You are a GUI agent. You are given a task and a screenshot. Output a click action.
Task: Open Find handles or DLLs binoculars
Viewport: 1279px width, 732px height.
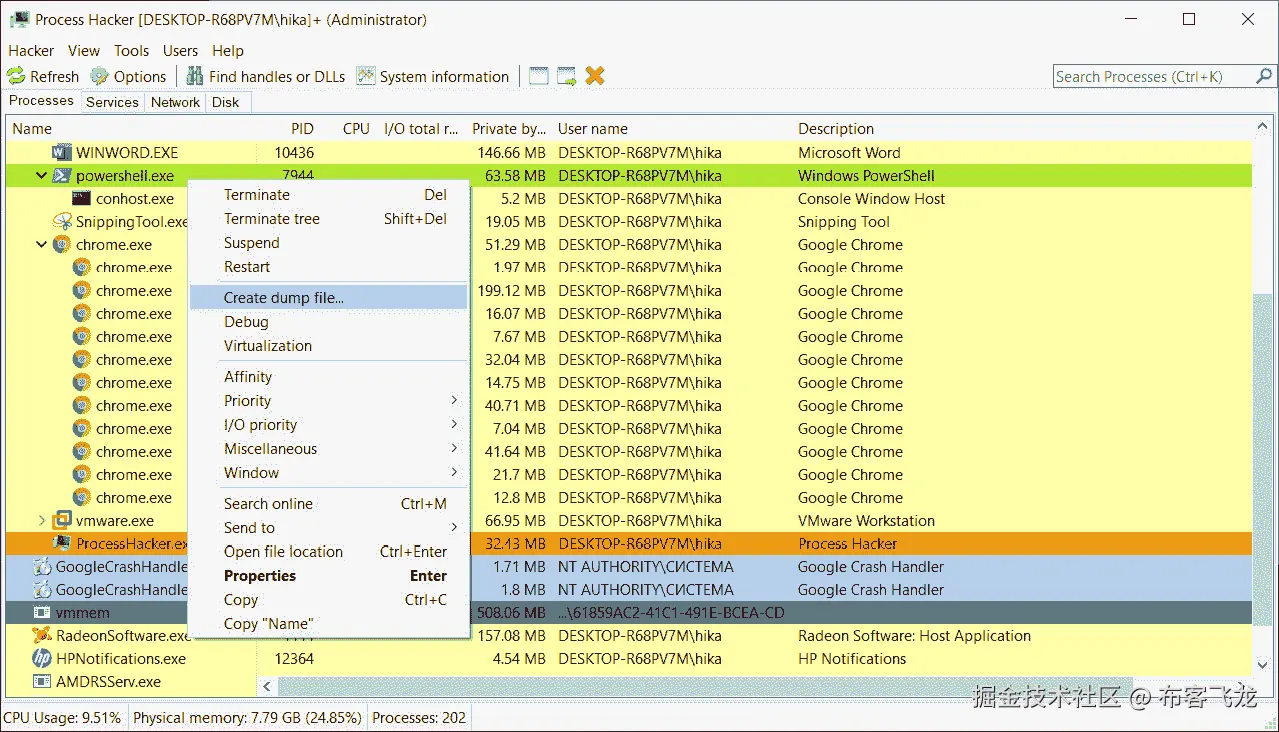tap(195, 76)
